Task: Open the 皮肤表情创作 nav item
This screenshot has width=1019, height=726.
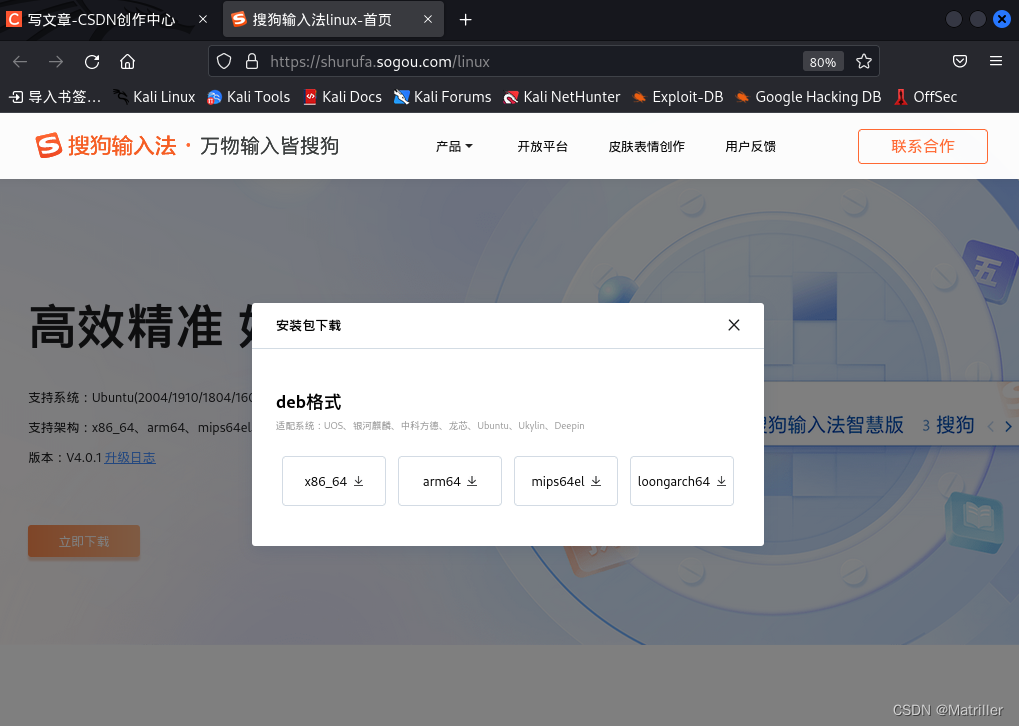Action: (x=647, y=146)
